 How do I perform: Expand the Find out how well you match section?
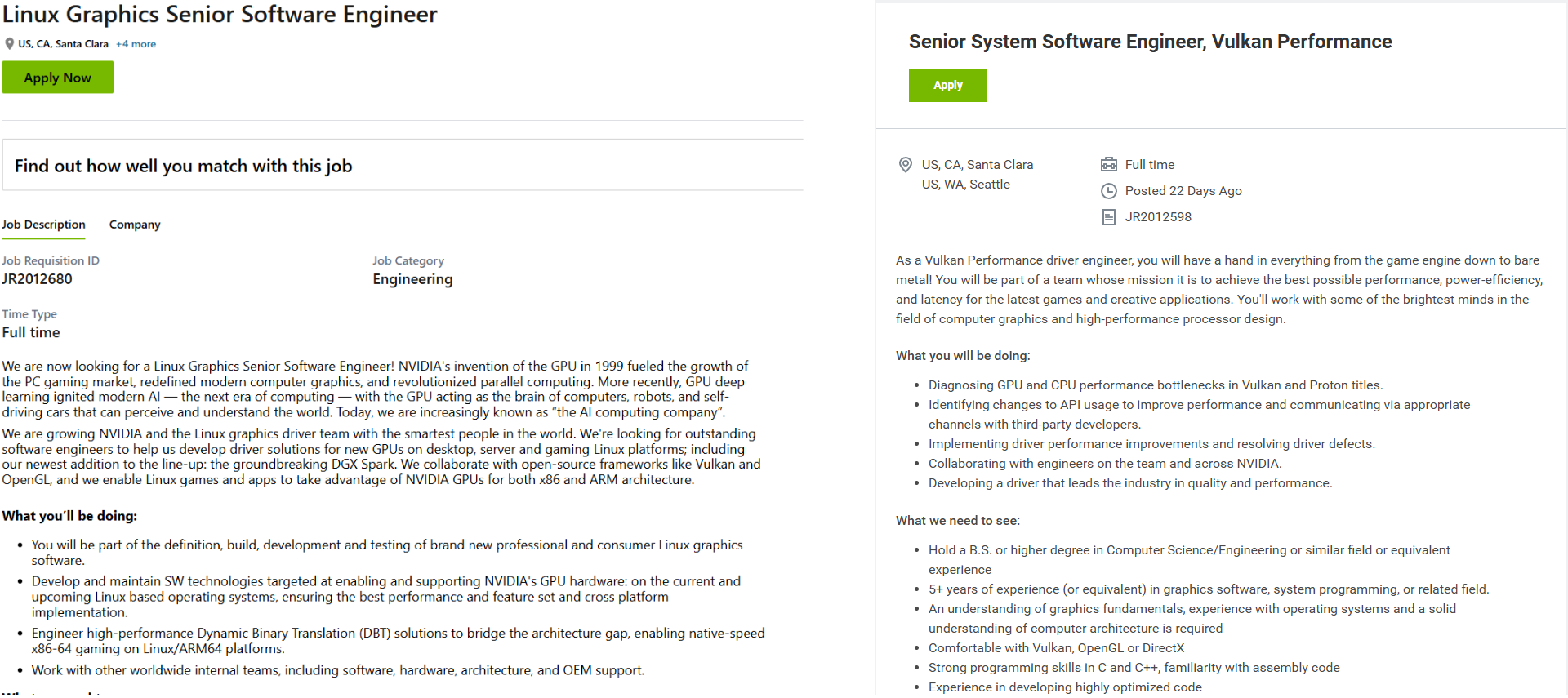tap(184, 166)
